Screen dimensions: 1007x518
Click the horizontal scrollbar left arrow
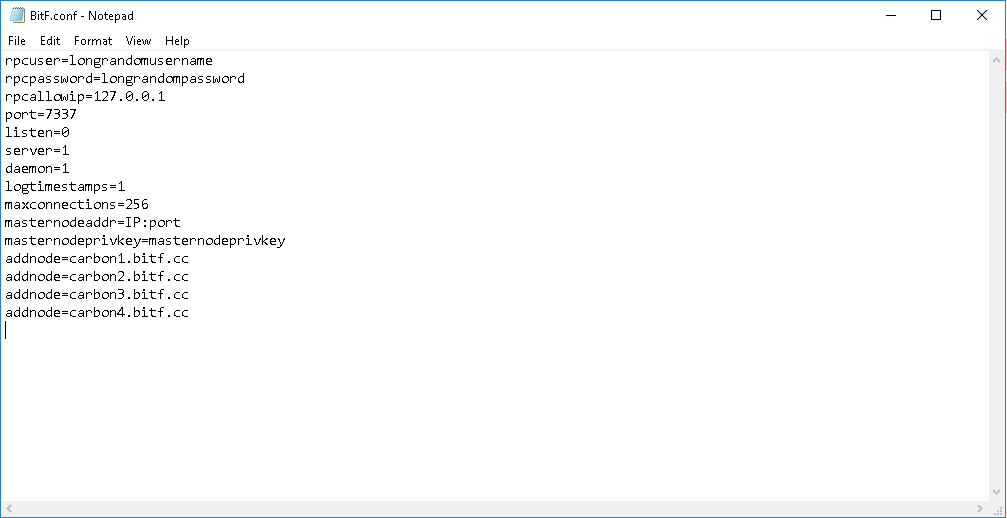pyautogui.click(x=9, y=508)
